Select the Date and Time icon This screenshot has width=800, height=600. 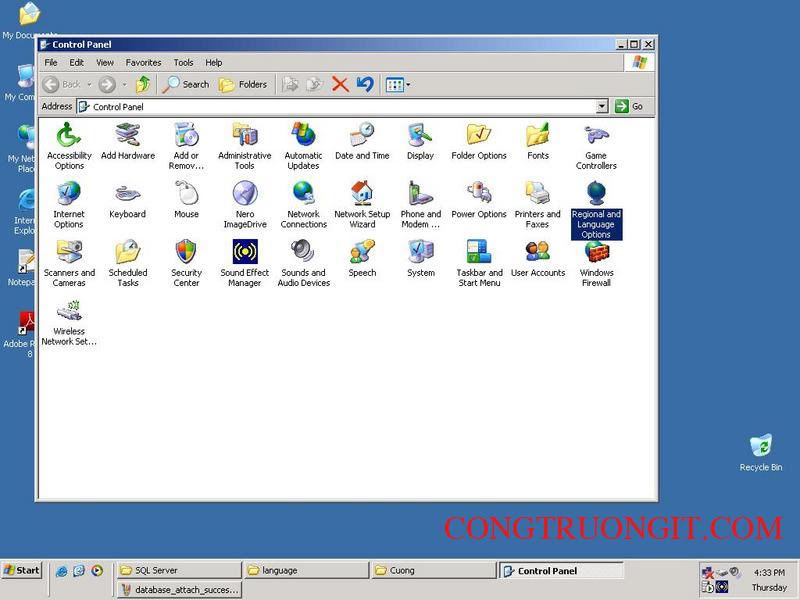pyautogui.click(x=362, y=141)
